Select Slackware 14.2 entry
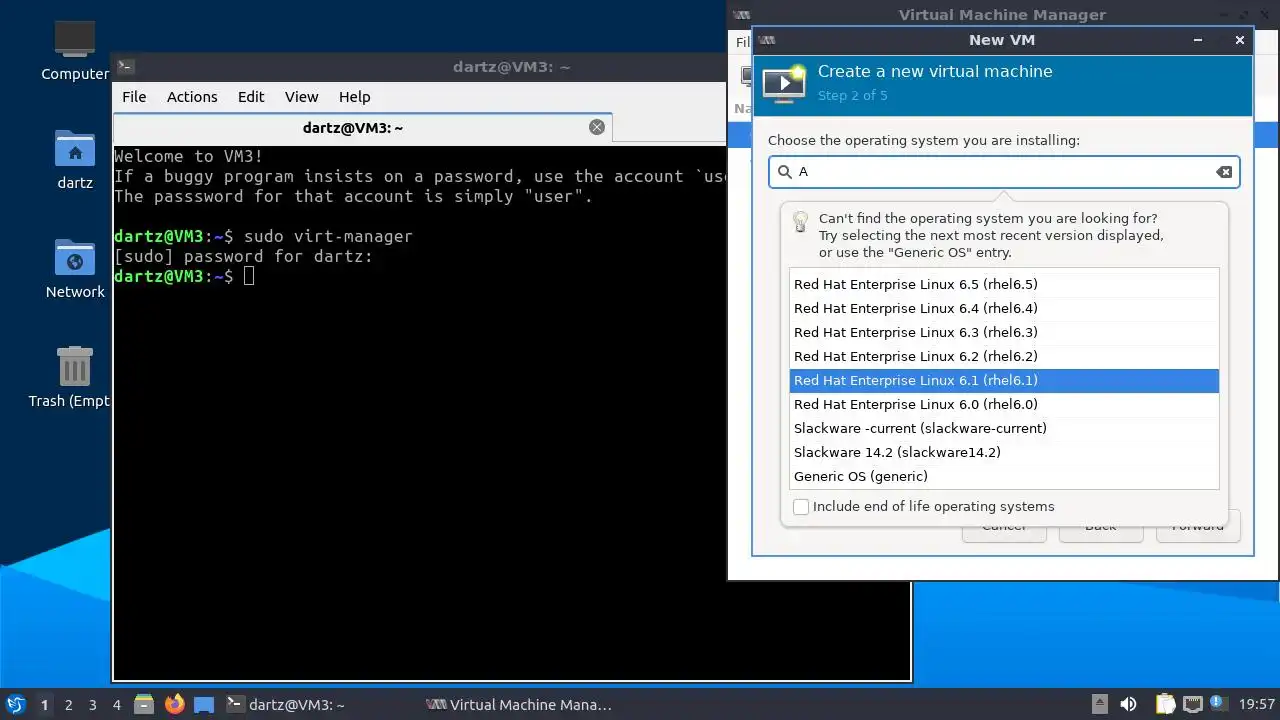The width and height of the screenshot is (1280, 720). [1004, 452]
